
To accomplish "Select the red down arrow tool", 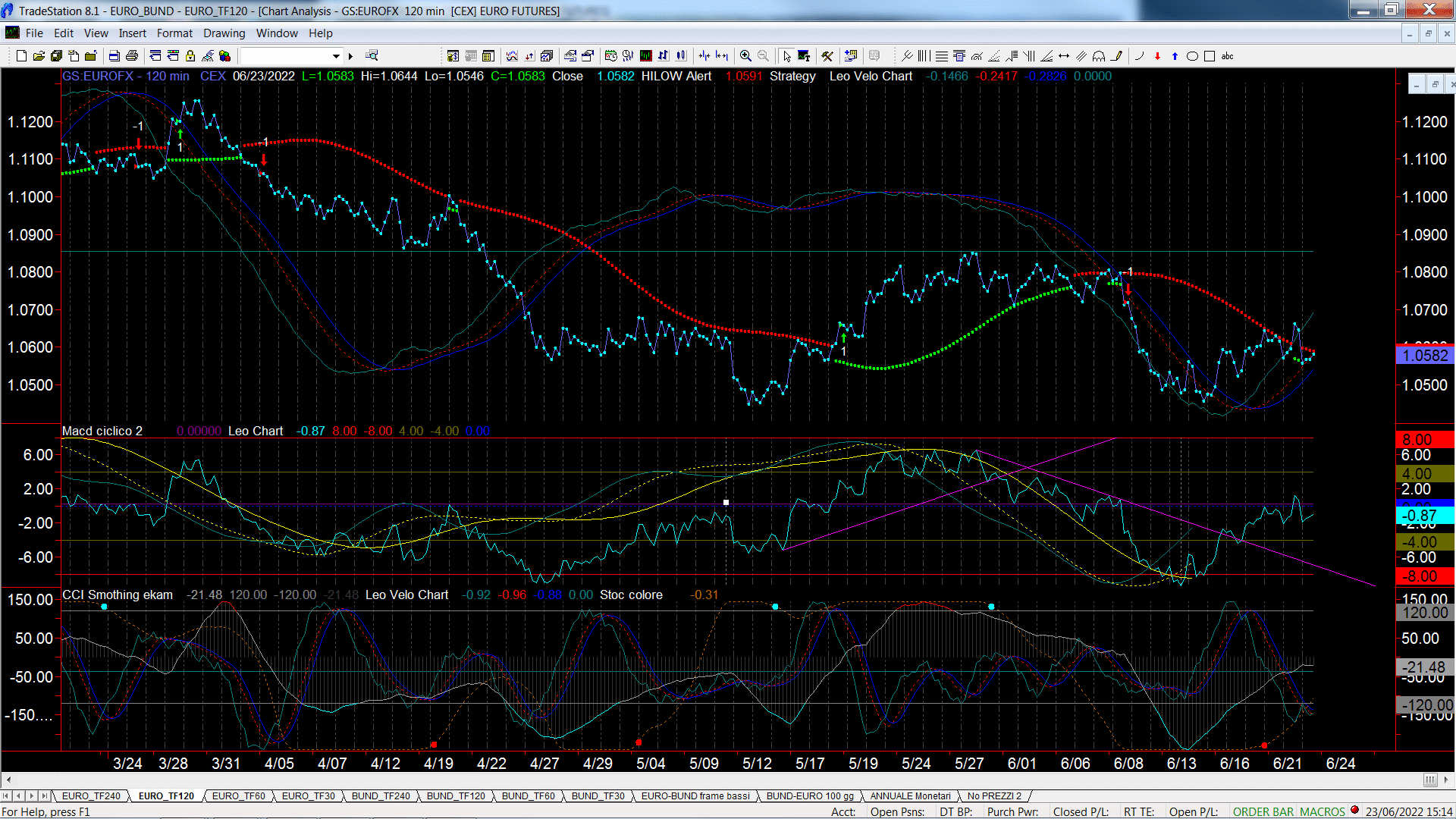I will [1157, 55].
